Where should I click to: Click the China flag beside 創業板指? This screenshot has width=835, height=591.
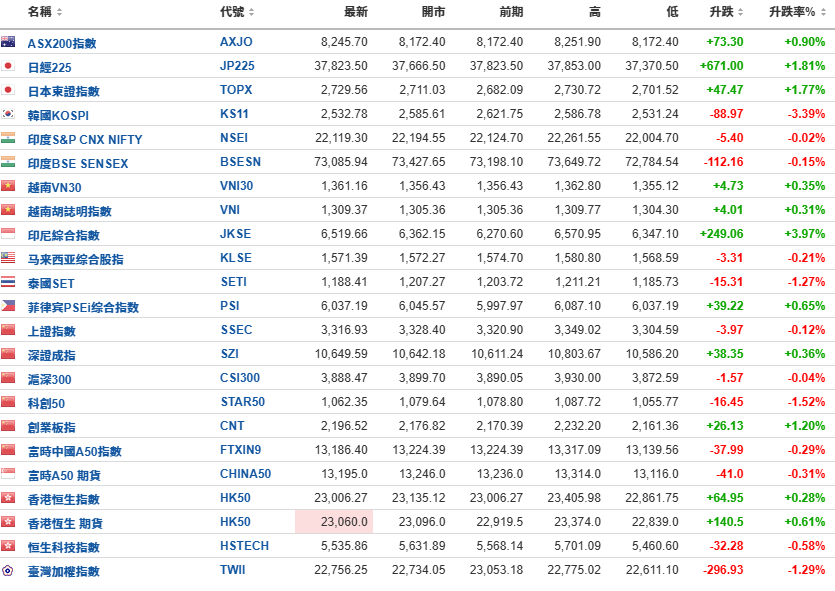(x=7, y=425)
